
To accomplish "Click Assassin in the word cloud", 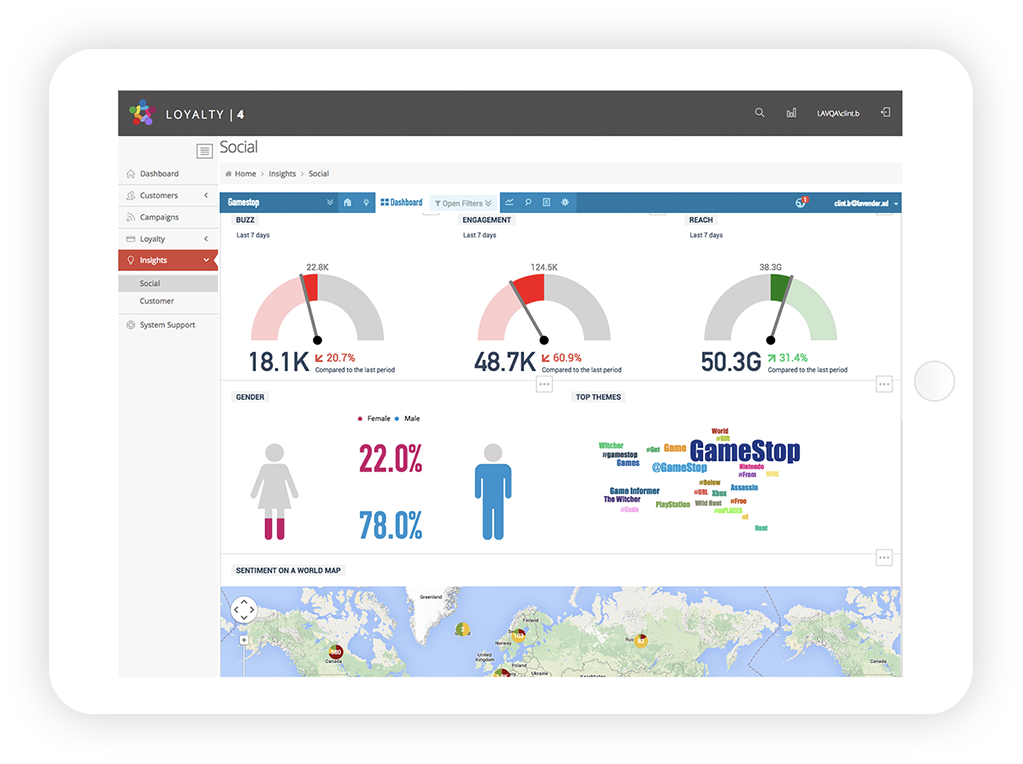I will 744,487.
